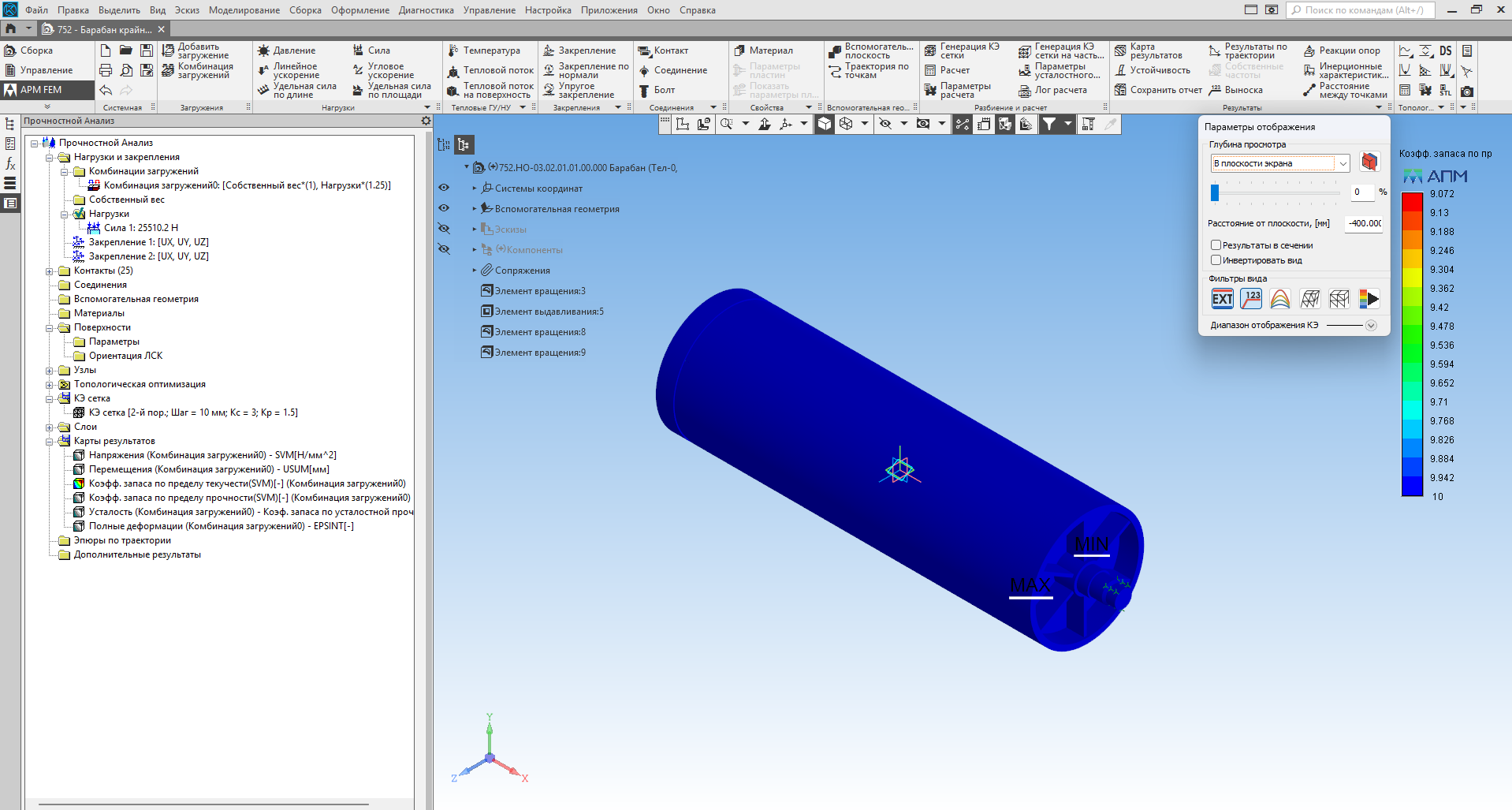Image resolution: width=1512 pixels, height=810 pixels.
Task: Open the Диагностика menu
Action: pyautogui.click(x=426, y=10)
